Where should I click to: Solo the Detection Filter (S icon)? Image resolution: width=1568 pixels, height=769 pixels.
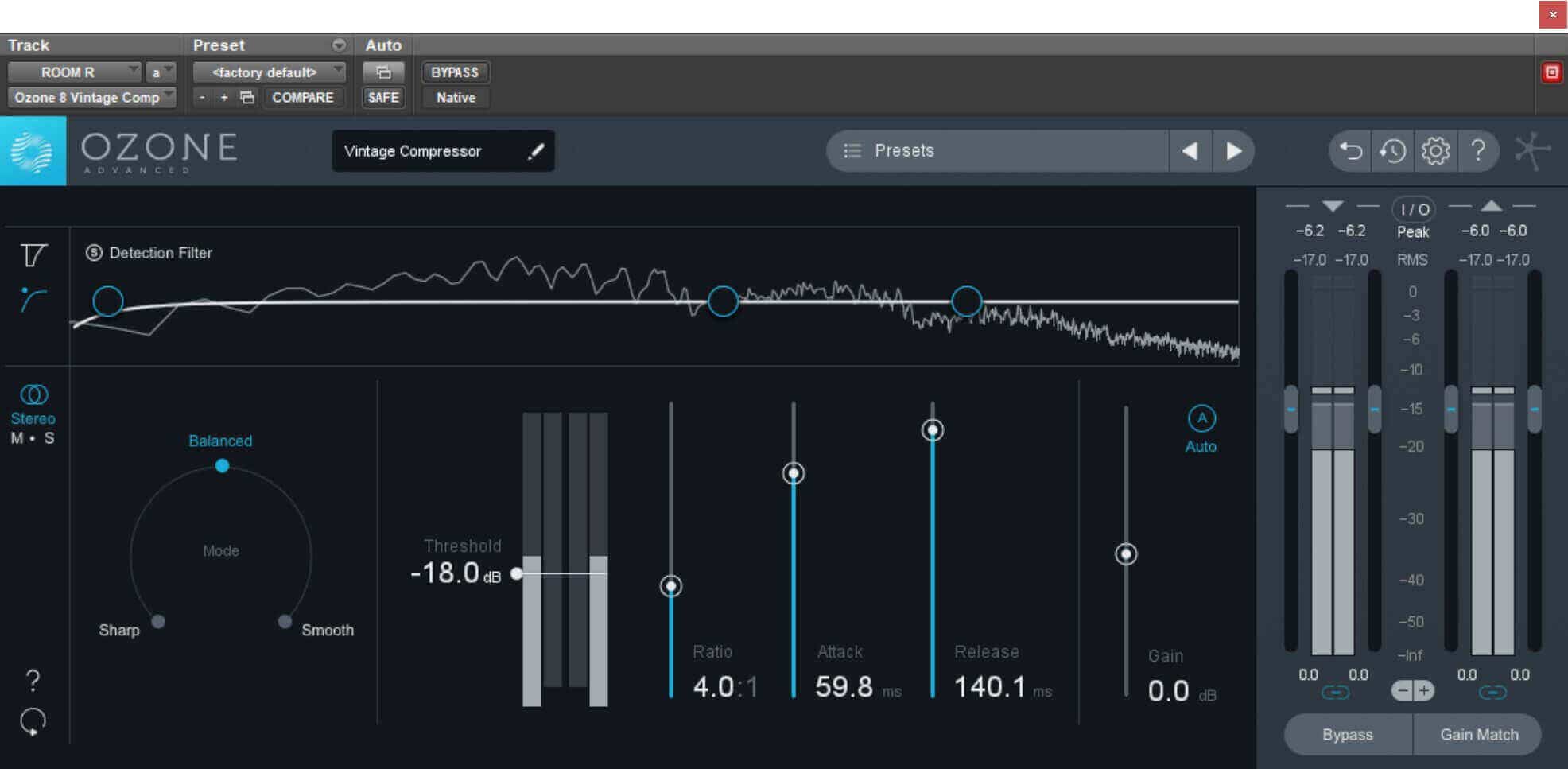coord(94,253)
